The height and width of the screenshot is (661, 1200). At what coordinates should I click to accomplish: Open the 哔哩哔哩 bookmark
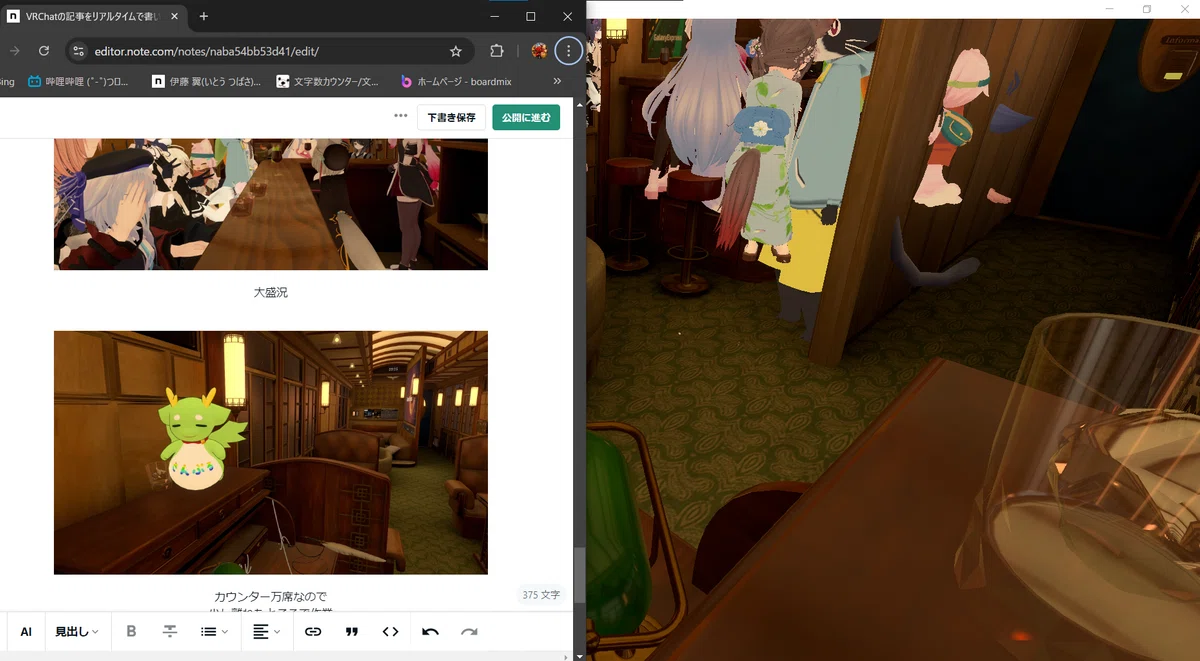coord(78,82)
